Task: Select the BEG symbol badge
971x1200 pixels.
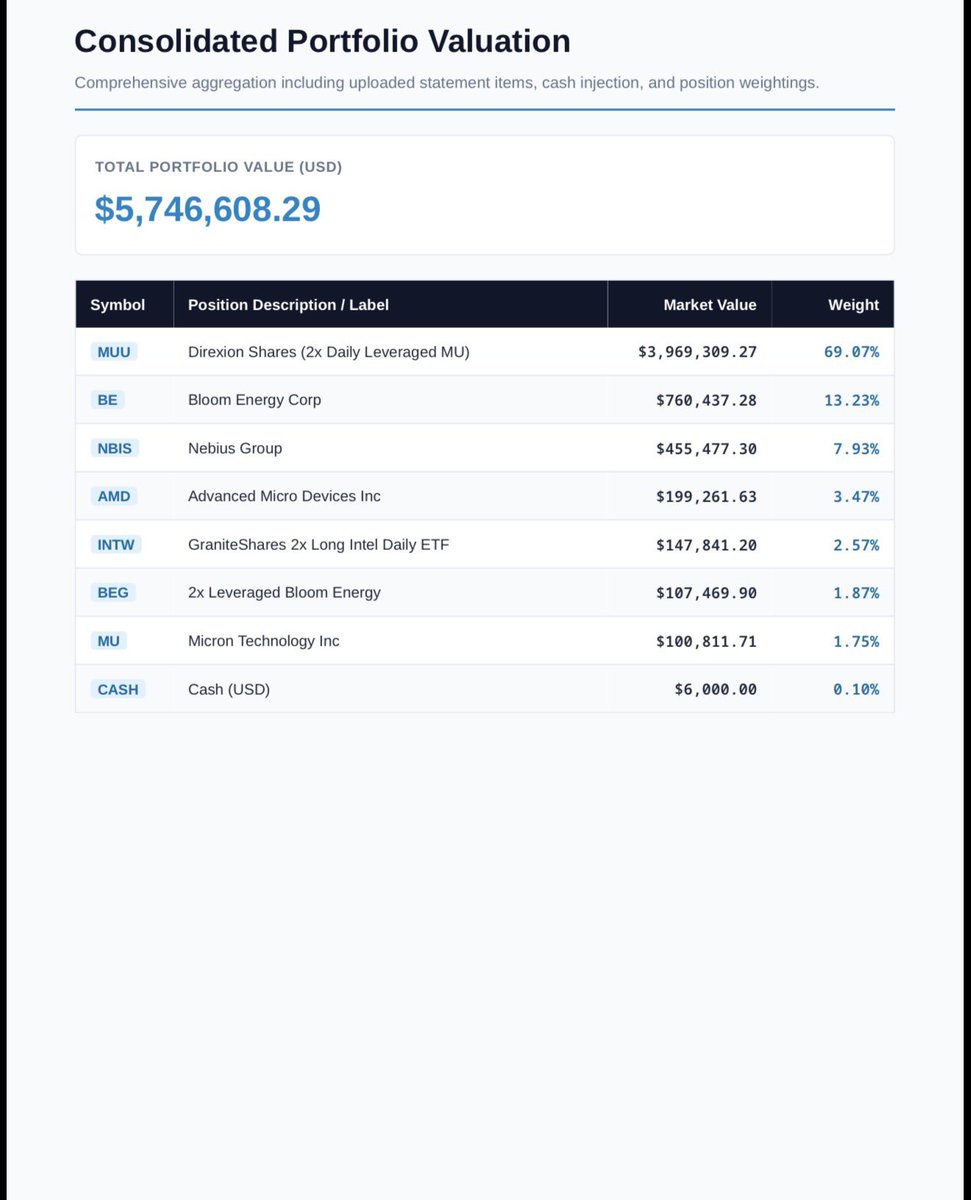Action: tap(113, 592)
